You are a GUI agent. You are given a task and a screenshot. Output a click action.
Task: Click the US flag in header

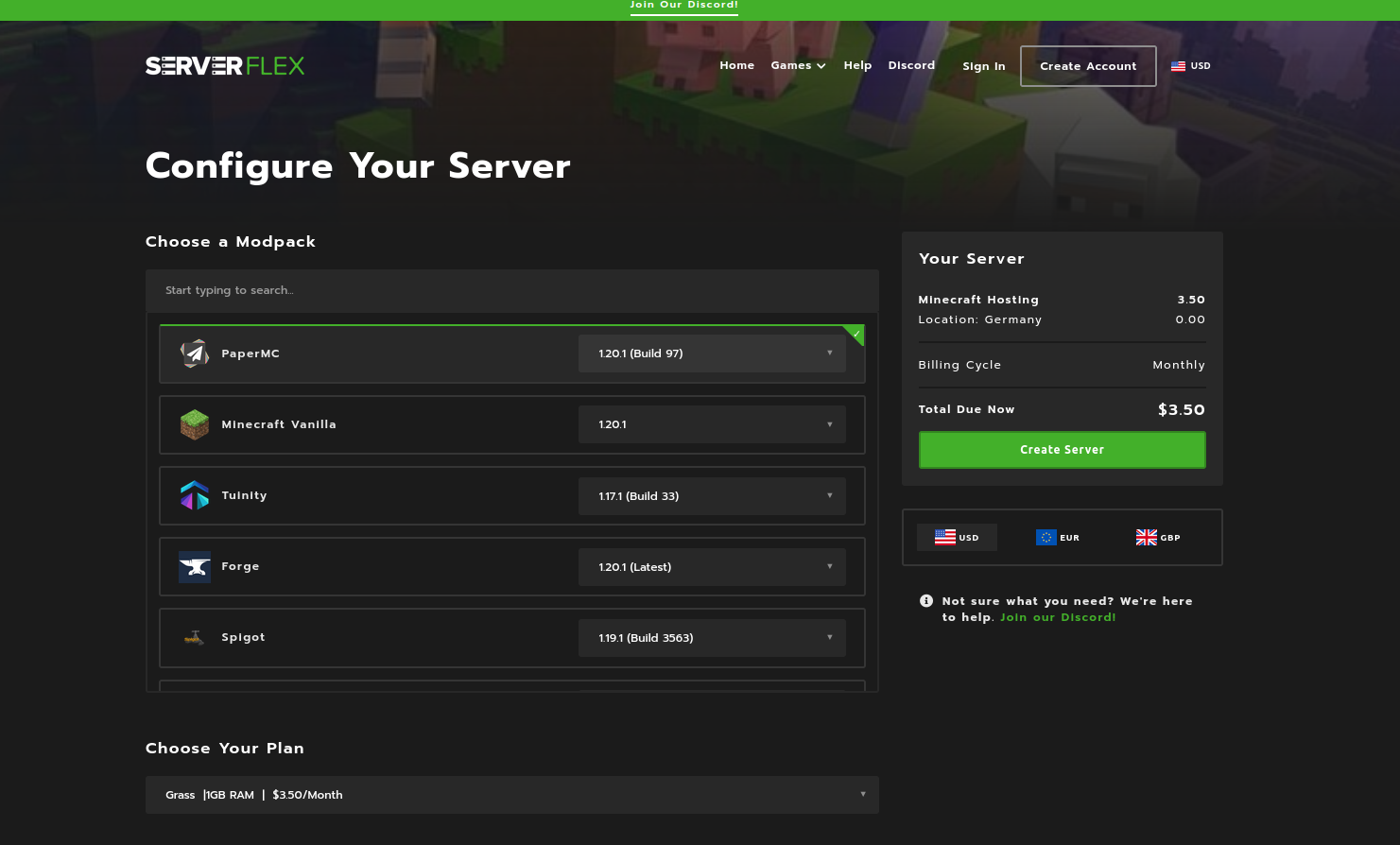pos(1178,66)
